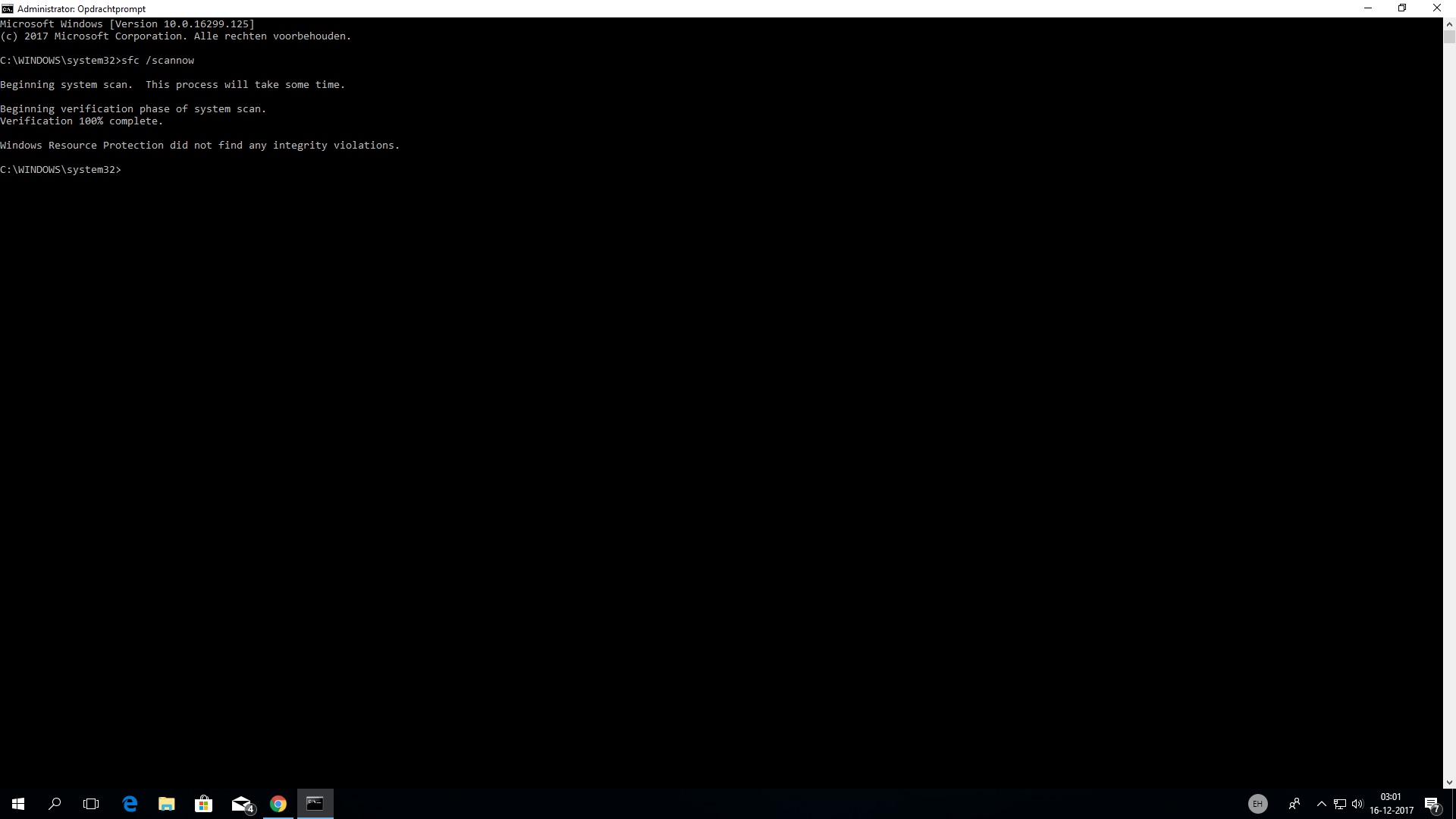
Task: Restore down the Opdrachtprompt window
Action: pos(1402,8)
